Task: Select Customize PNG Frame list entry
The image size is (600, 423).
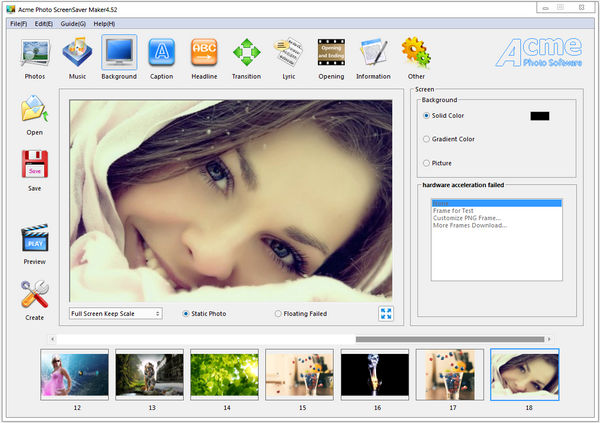Action: click(467, 218)
